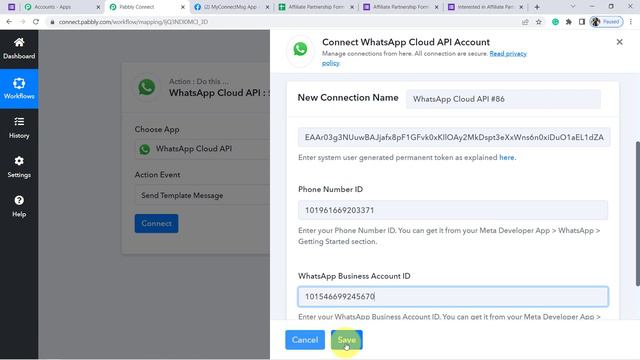Go back in browser history
The image size is (640, 360).
(x=9, y=22)
